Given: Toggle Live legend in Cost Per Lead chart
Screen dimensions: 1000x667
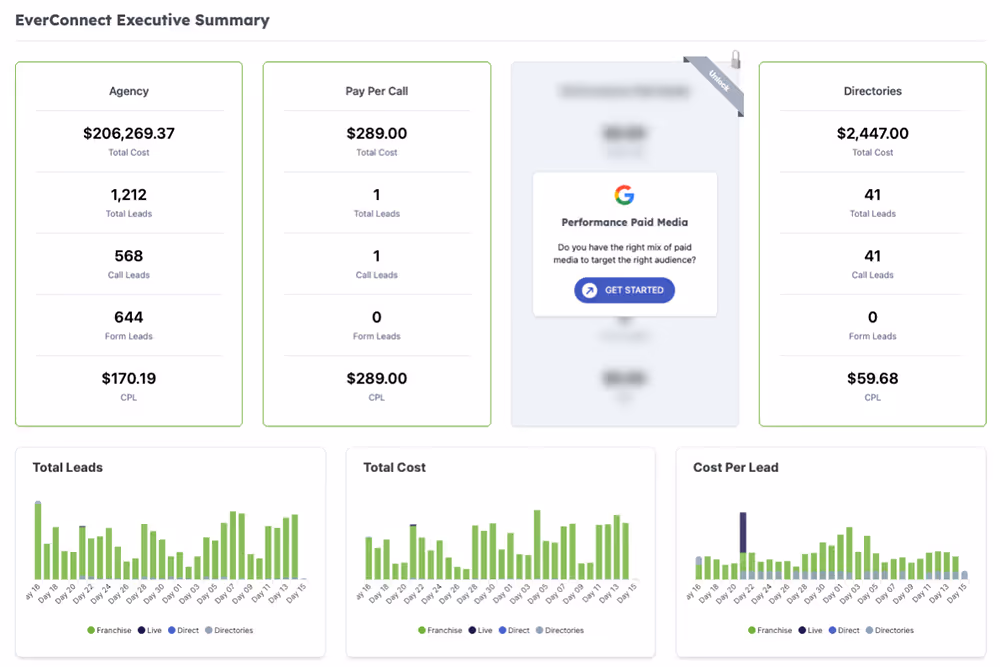Looking at the screenshot, I should click(x=811, y=630).
